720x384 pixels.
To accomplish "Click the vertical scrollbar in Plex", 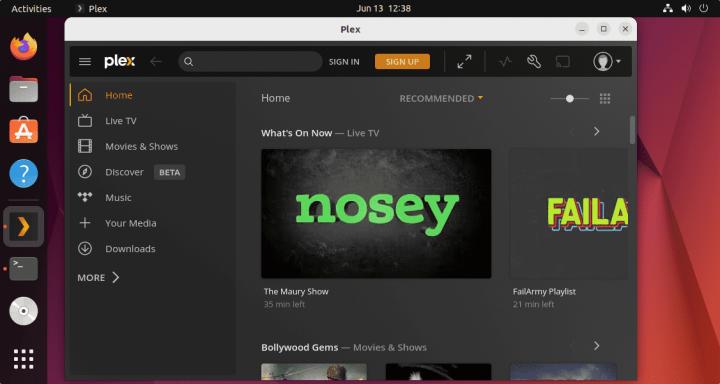I will click(x=632, y=130).
